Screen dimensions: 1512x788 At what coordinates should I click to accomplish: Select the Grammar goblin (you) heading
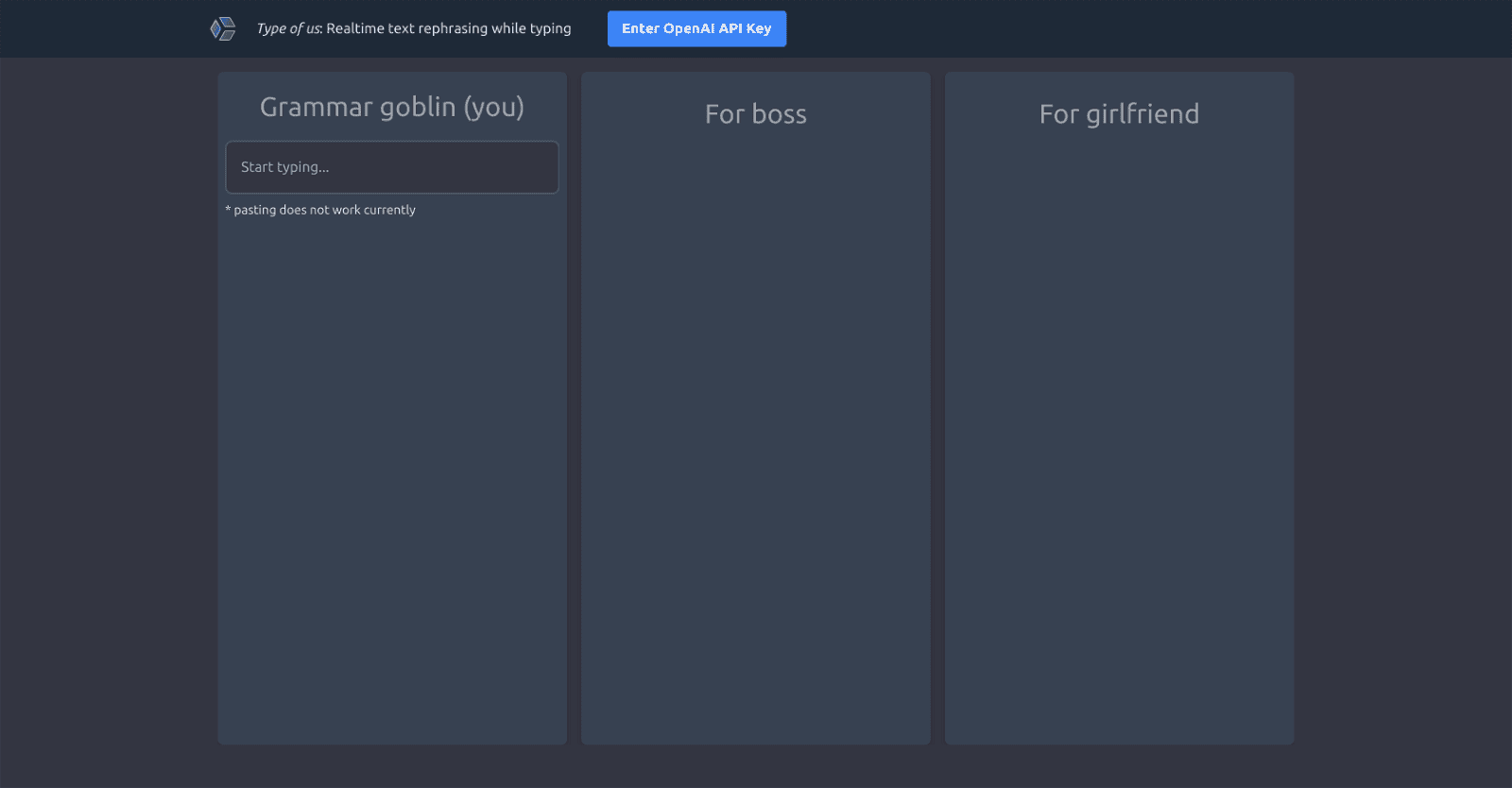(x=391, y=108)
